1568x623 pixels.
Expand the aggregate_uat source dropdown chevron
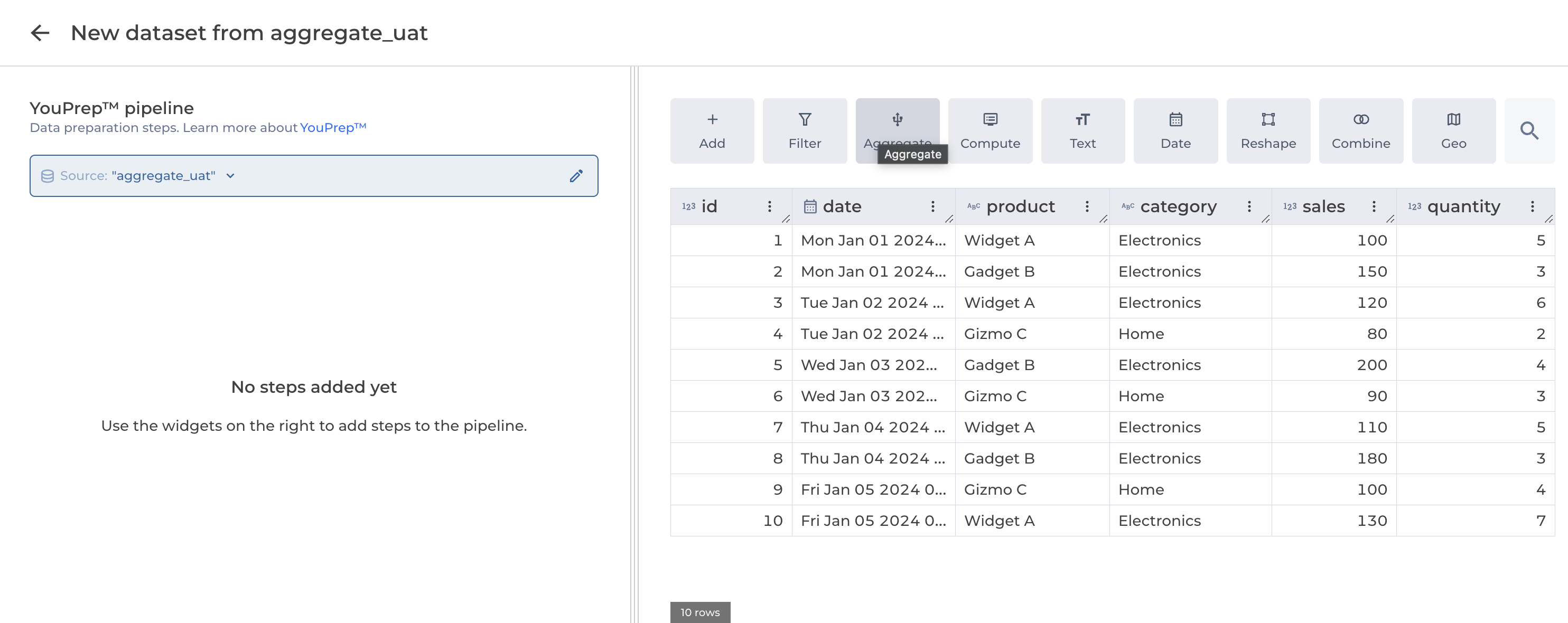coord(230,176)
